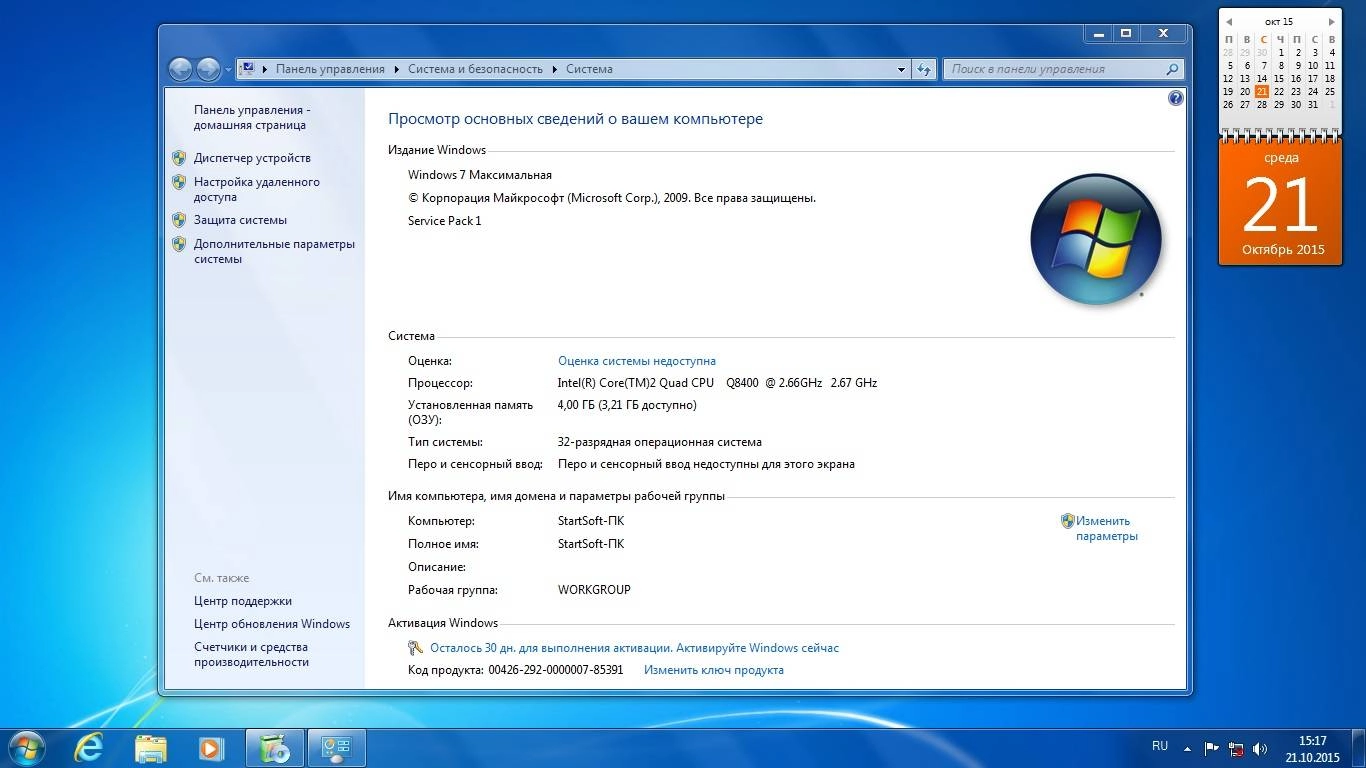The height and width of the screenshot is (768, 1366).
Task: Click Изменить параметры link
Action: [1106, 528]
